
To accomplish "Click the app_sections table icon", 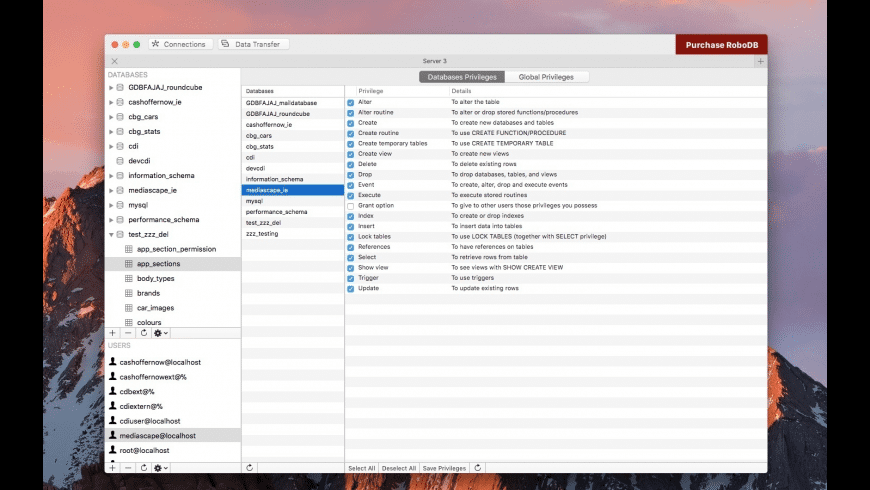I will 128,264.
